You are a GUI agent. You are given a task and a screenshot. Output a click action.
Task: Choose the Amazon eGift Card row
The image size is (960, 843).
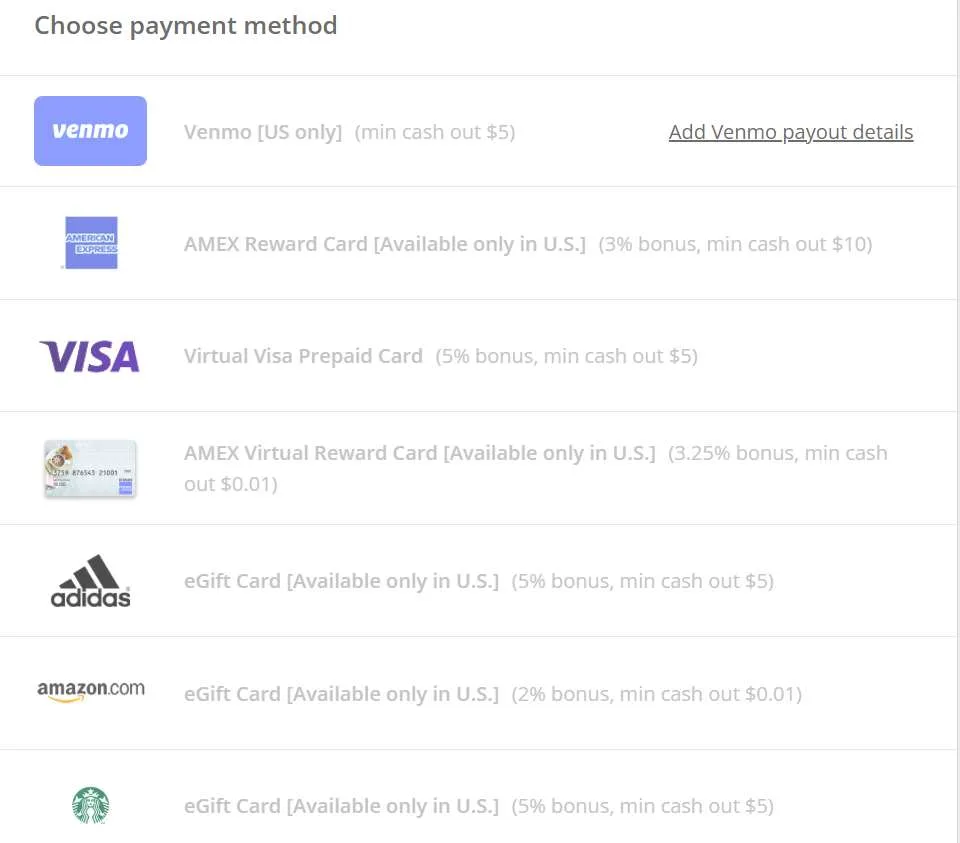point(341,693)
